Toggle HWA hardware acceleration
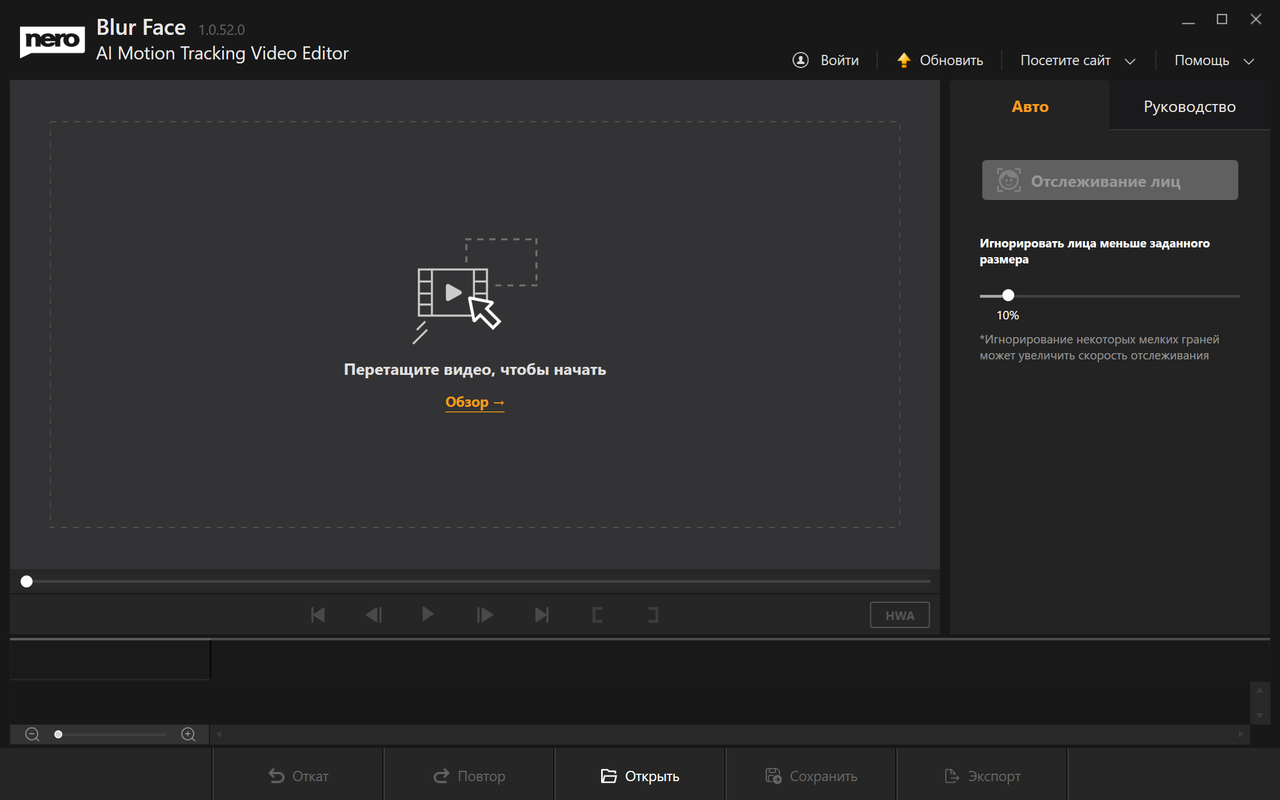Screen dimensions: 1280x800 899,614
